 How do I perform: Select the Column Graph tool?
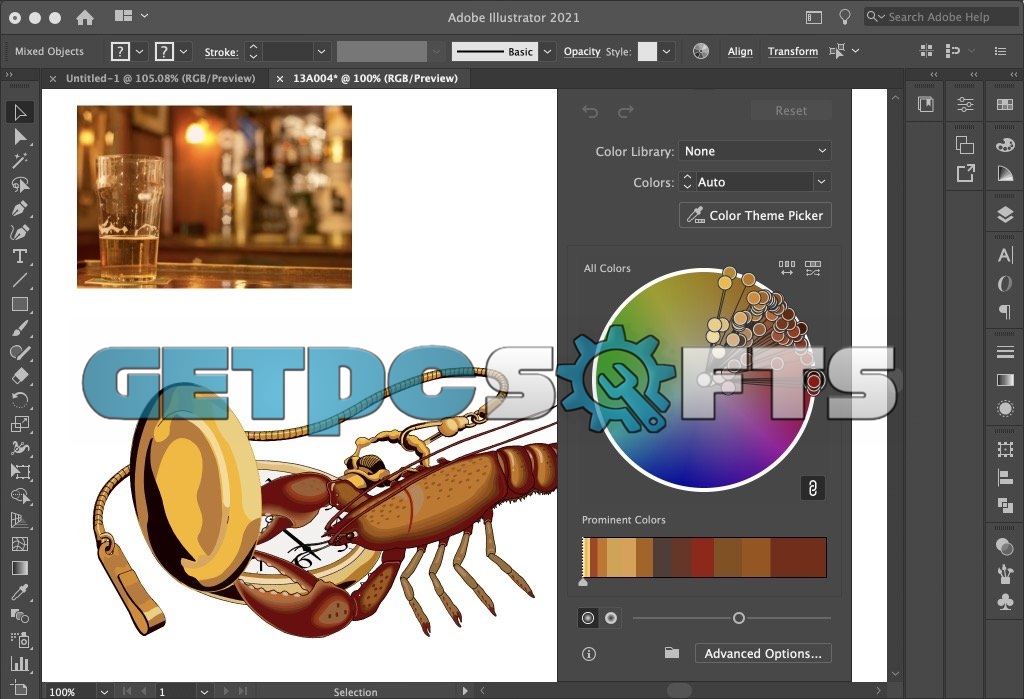coord(20,664)
